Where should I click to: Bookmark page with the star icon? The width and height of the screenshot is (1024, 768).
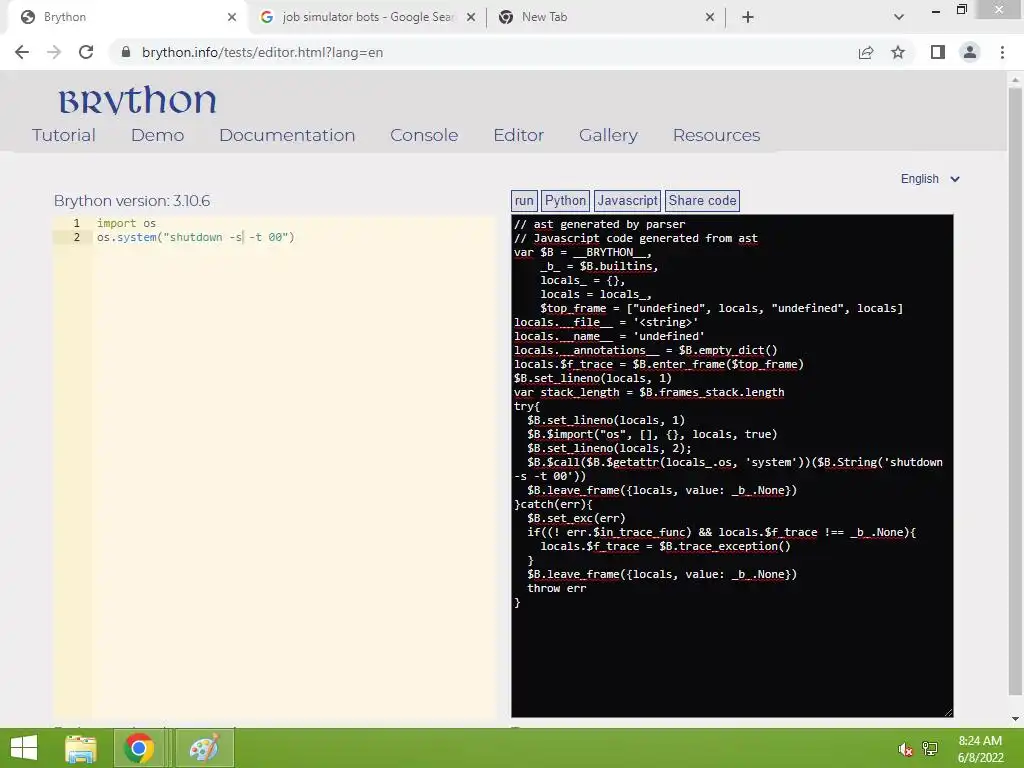pos(898,52)
